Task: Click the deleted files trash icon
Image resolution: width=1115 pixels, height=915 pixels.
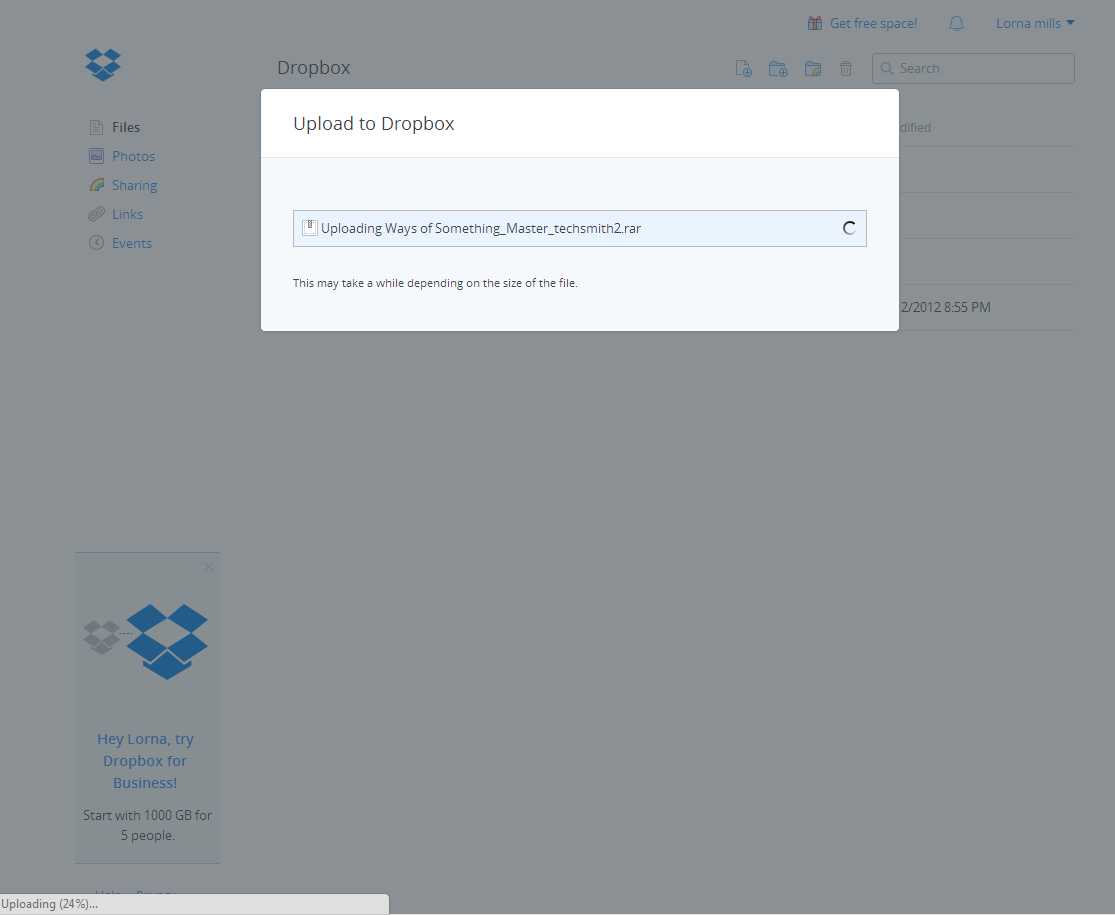Action: pos(845,68)
